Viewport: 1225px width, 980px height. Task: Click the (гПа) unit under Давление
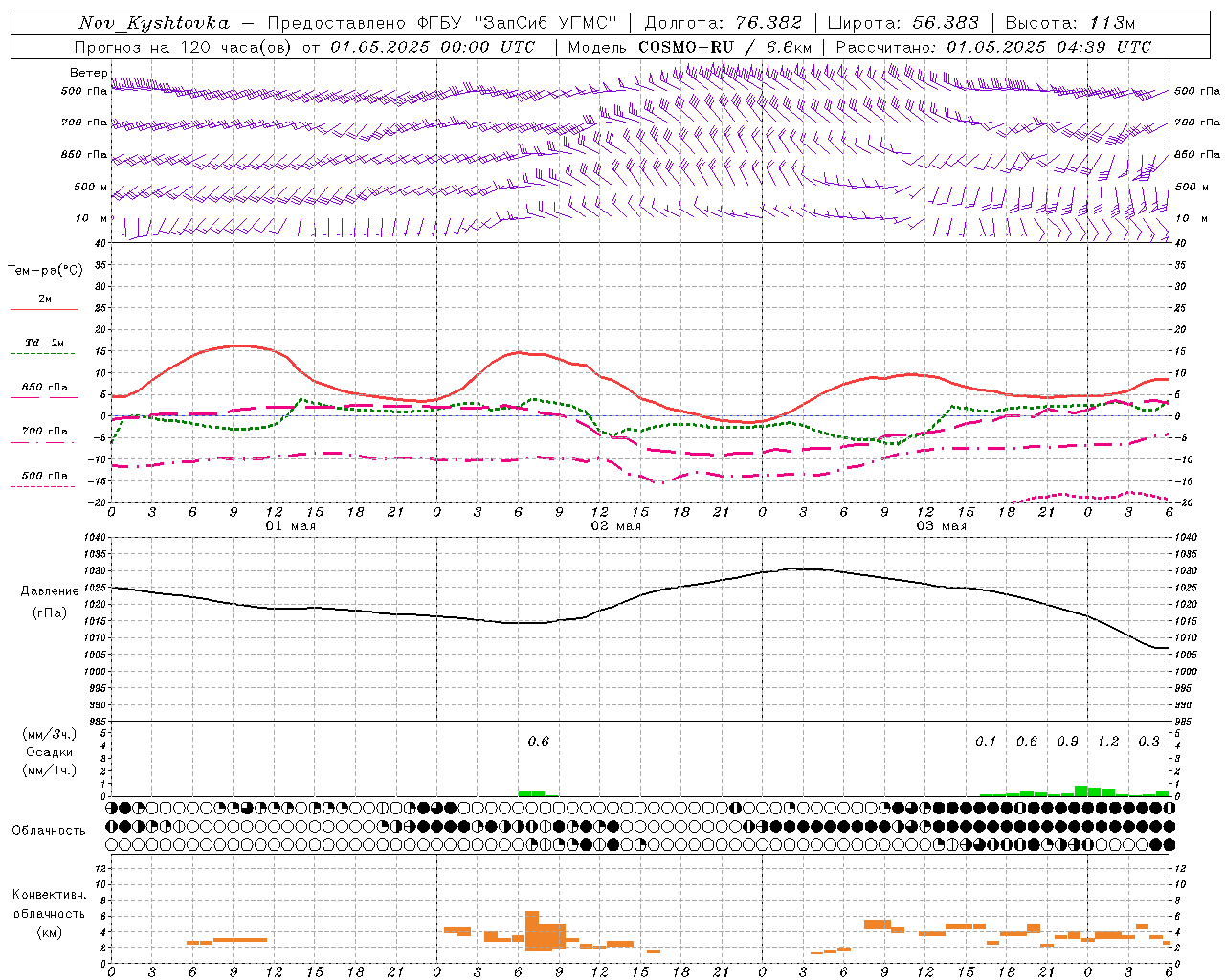pyautogui.click(x=49, y=613)
